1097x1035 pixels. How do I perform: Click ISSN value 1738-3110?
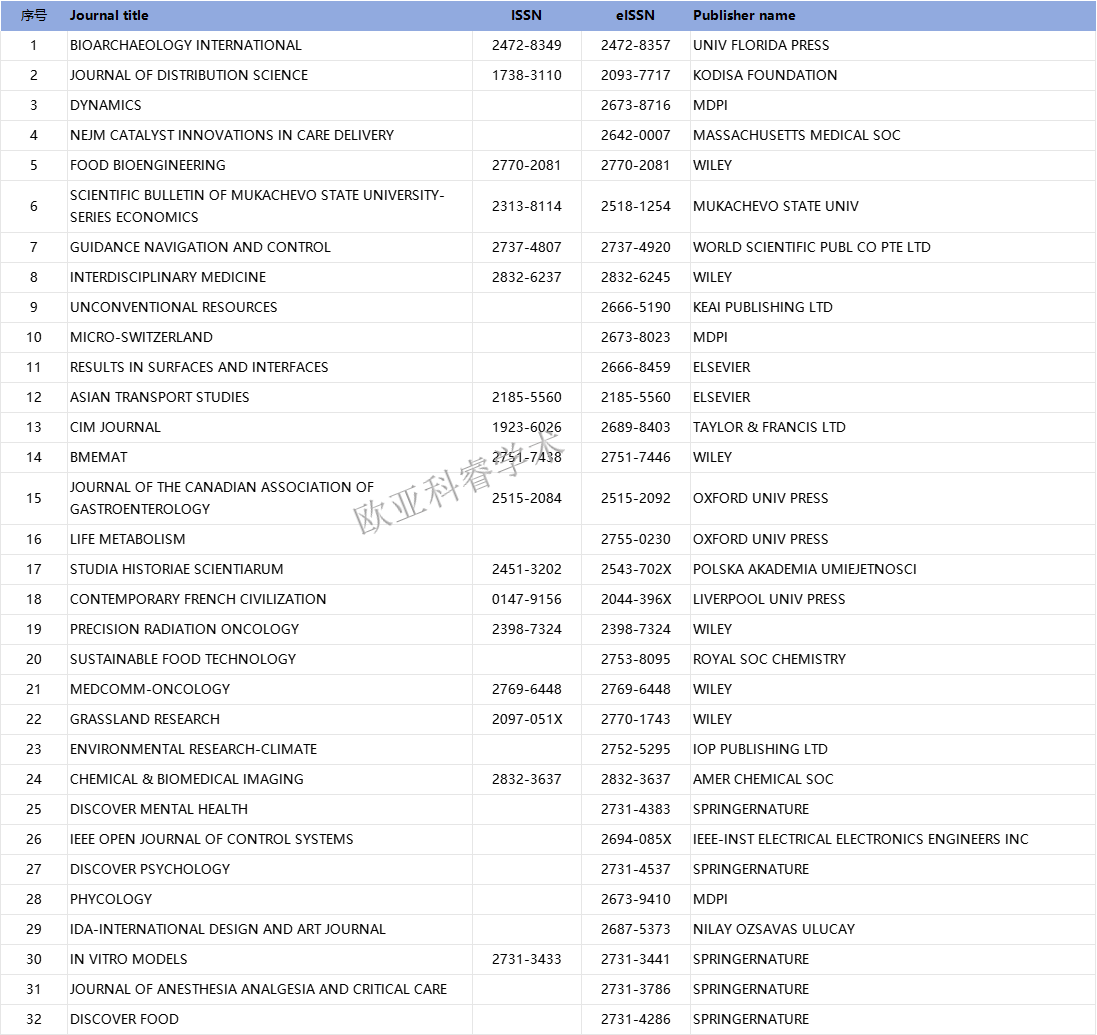[x=527, y=76]
